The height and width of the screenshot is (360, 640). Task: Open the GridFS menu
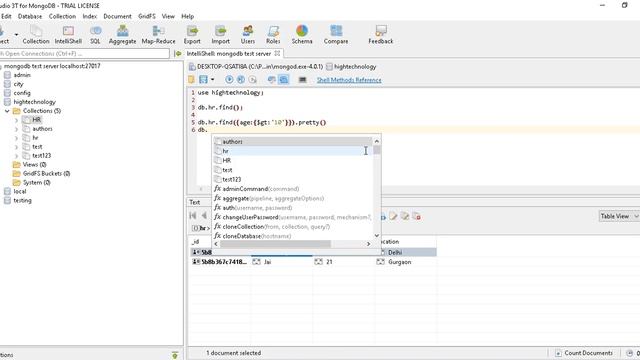point(147,16)
